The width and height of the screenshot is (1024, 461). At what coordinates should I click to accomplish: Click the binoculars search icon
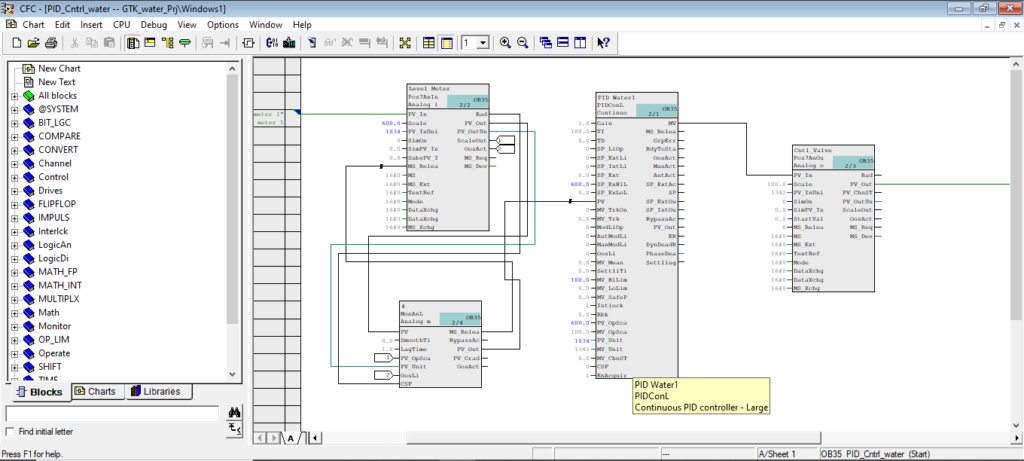coord(235,412)
